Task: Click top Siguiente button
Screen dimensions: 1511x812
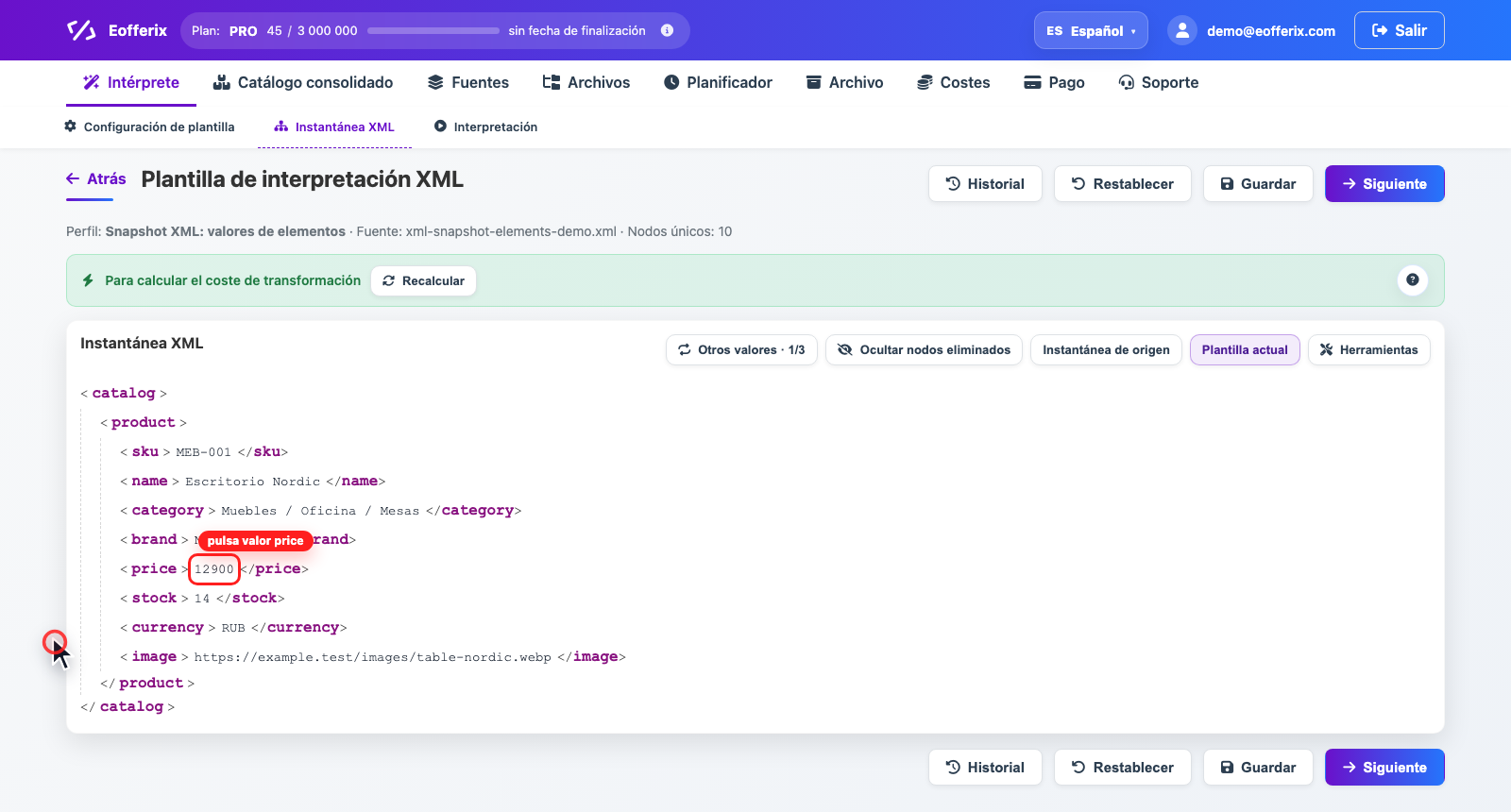Action: coord(1384,184)
